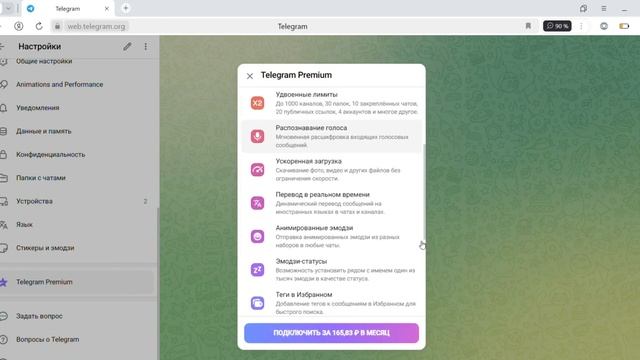Click the edit profile pencil icon

tap(127, 47)
